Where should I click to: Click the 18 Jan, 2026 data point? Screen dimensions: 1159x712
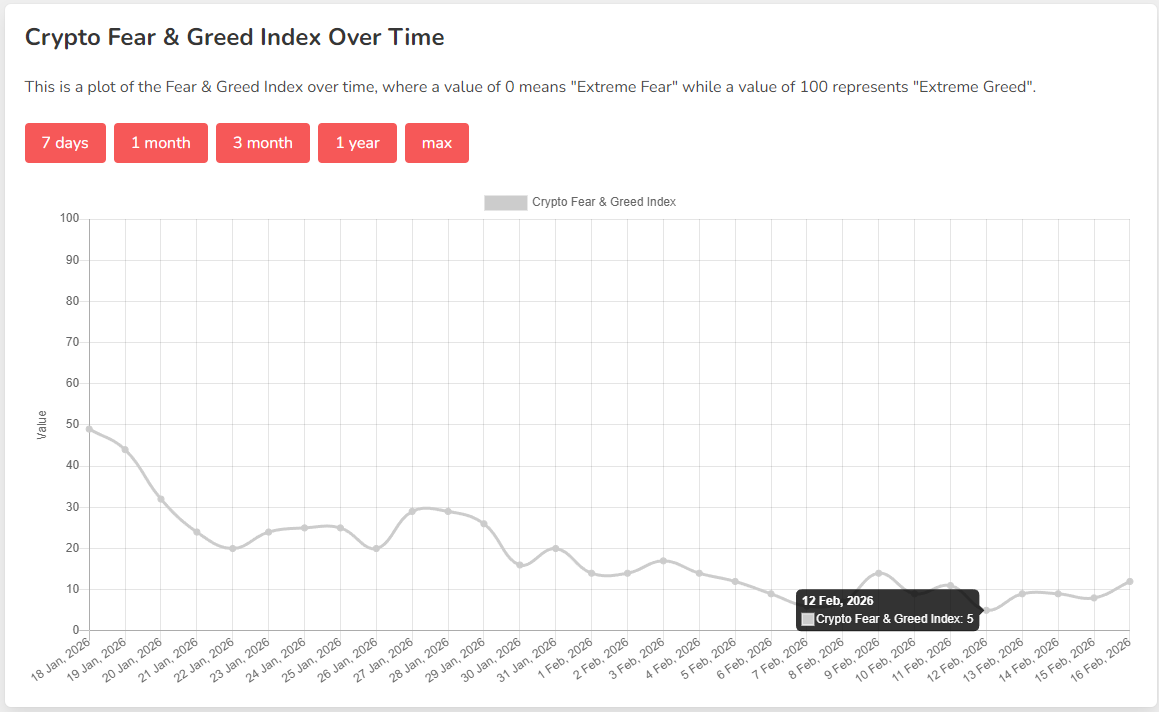[90, 429]
